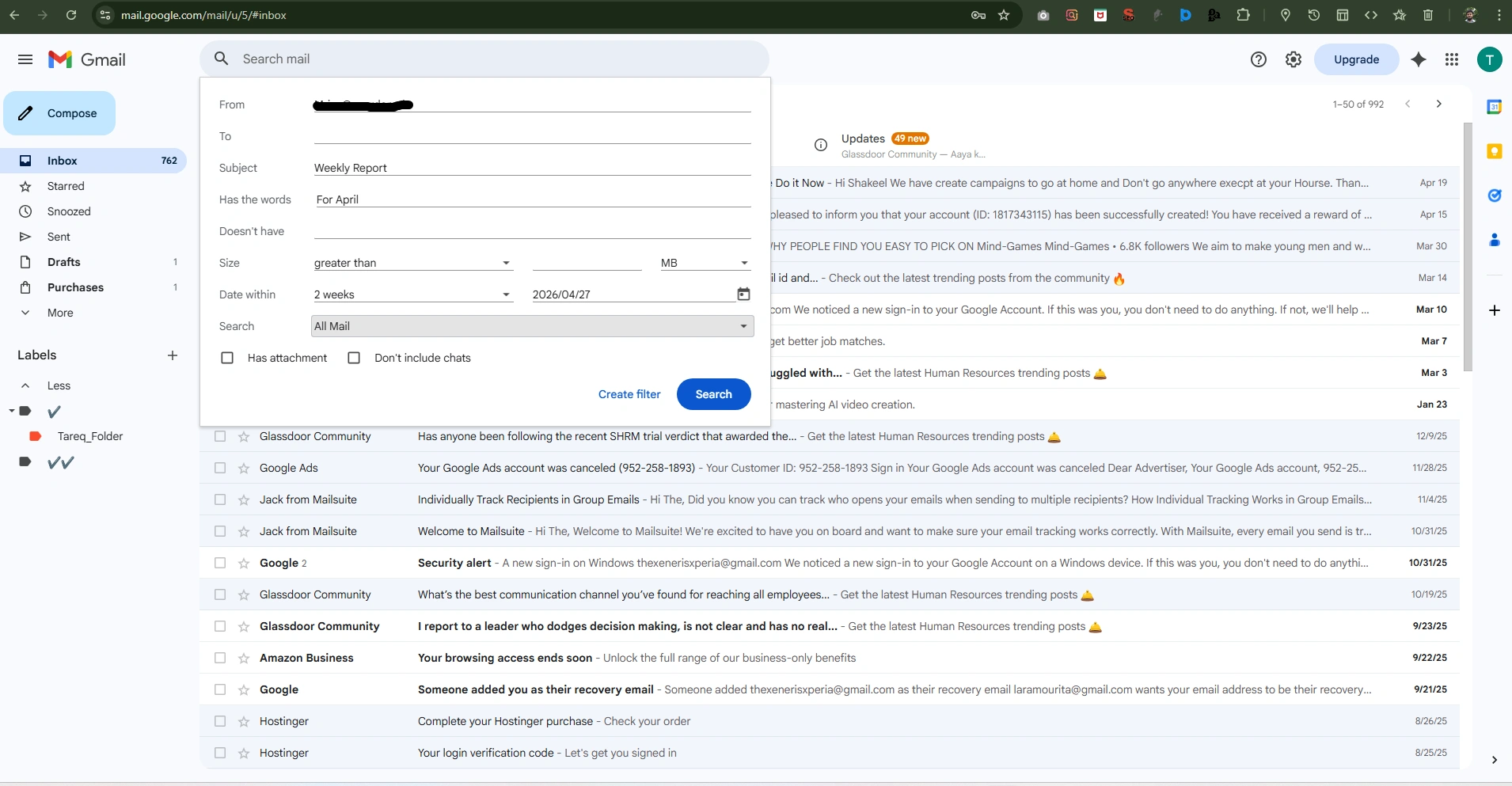
Task: Open Google Keep side panel icon
Action: click(1495, 151)
